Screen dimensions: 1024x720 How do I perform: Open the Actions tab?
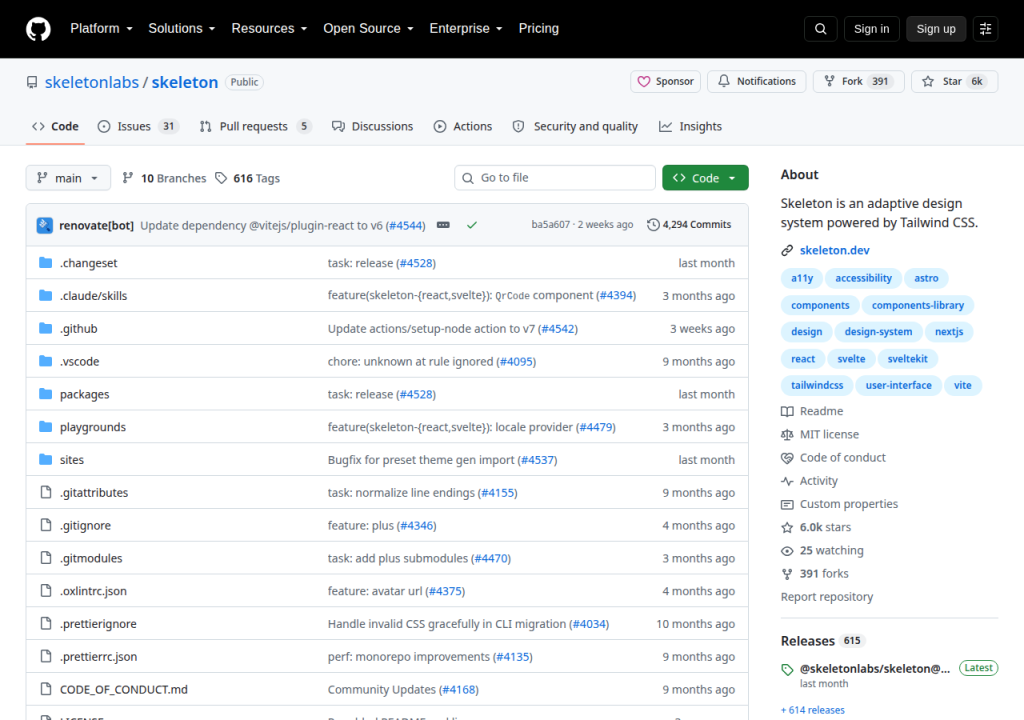point(463,126)
